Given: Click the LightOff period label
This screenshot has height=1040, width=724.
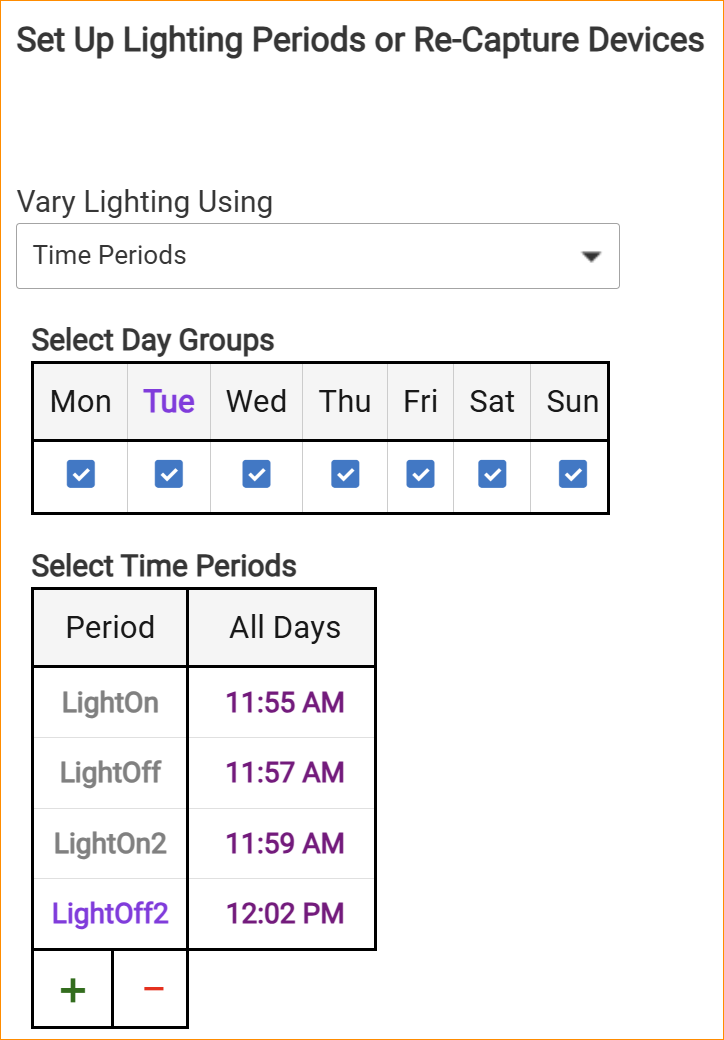Looking at the screenshot, I should tap(110, 772).
